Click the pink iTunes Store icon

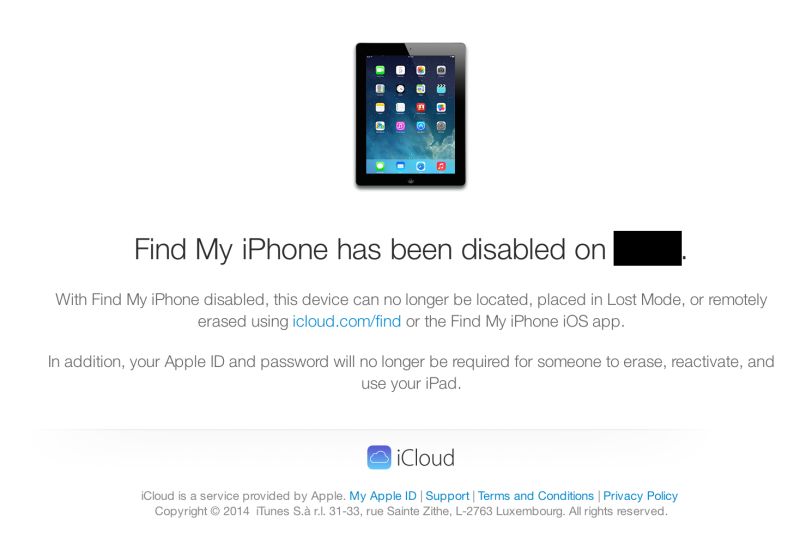click(401, 126)
